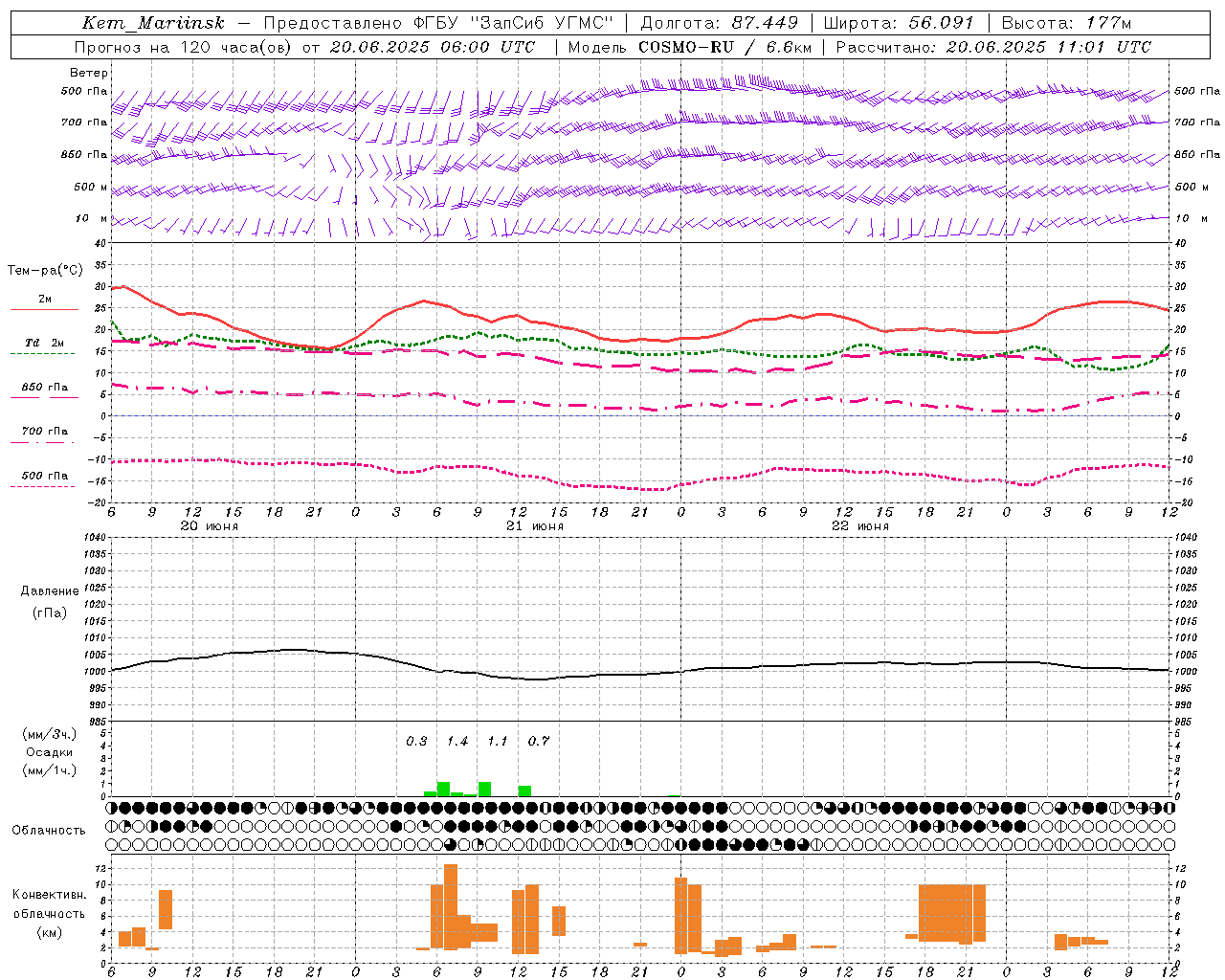
Task: Select the precipitation value "0.3"
Action: point(416,742)
